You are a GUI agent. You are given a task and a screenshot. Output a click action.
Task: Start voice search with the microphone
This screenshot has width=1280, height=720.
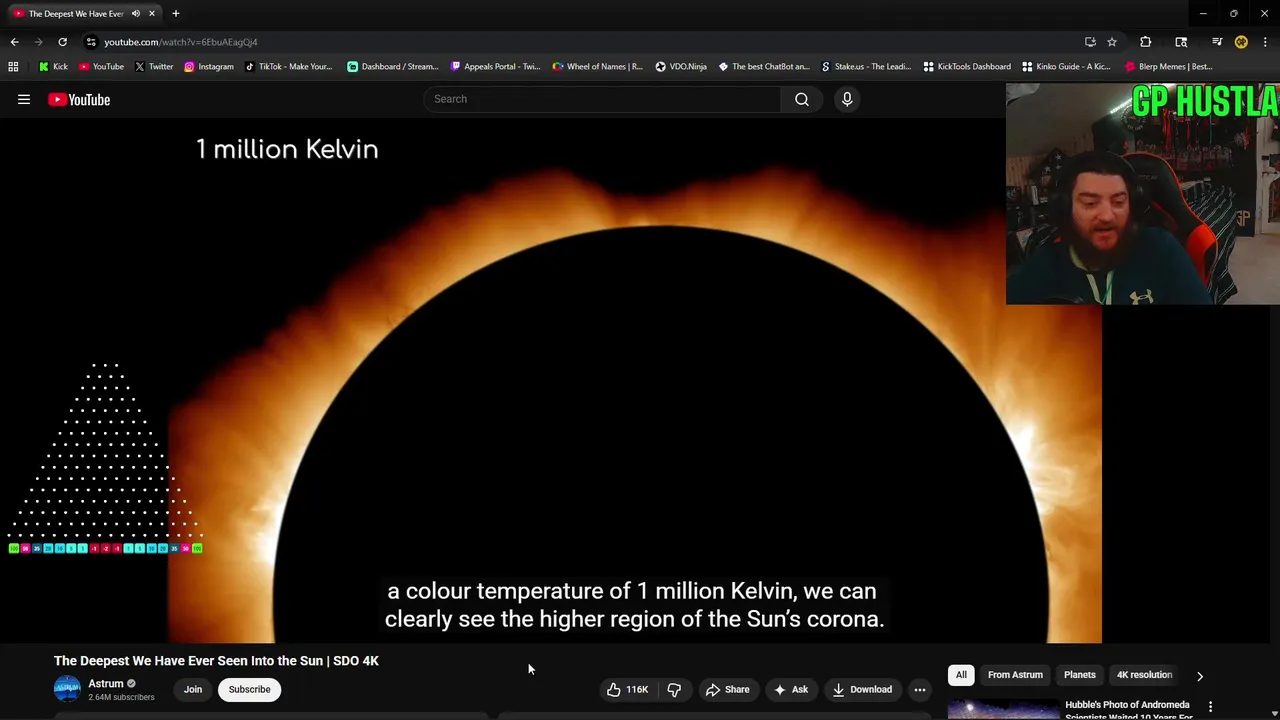[847, 99]
